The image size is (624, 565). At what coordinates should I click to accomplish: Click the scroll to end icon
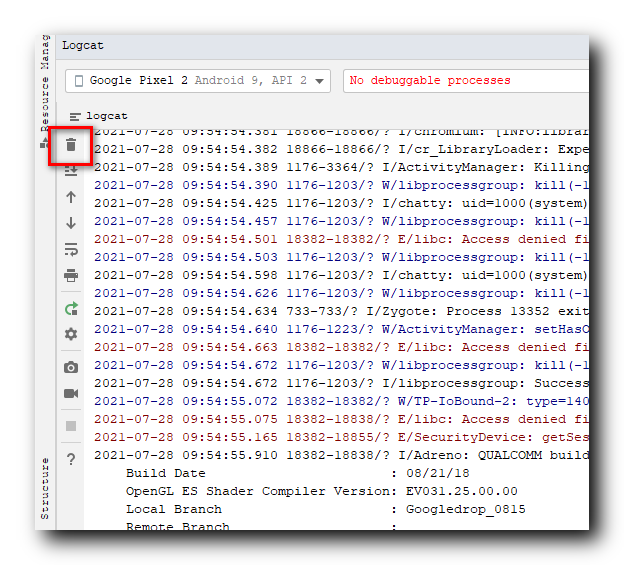(x=71, y=171)
